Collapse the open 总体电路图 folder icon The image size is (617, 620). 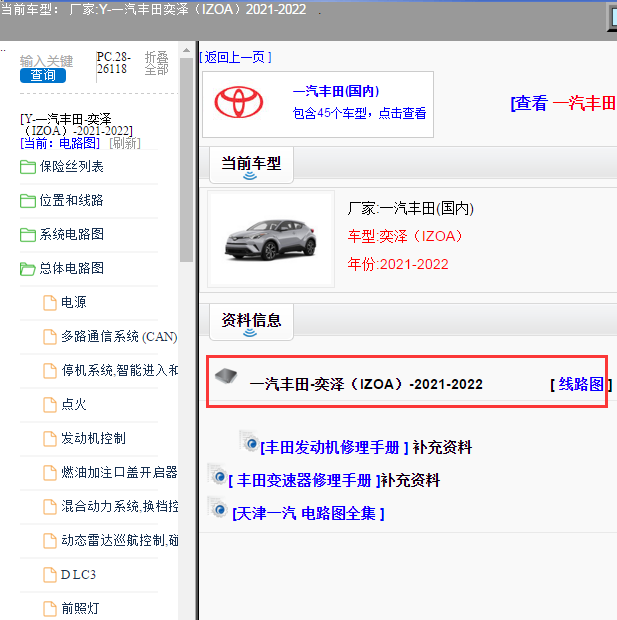pos(28,268)
